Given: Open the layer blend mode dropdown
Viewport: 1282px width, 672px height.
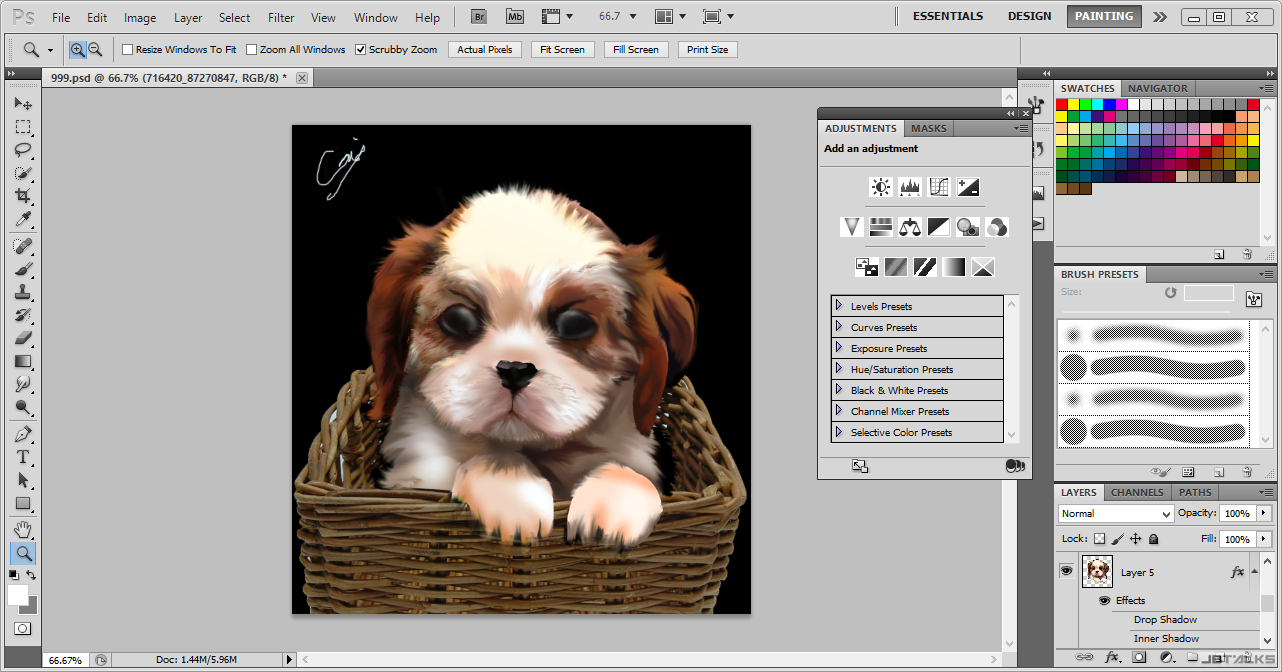Looking at the screenshot, I should click(x=1116, y=513).
